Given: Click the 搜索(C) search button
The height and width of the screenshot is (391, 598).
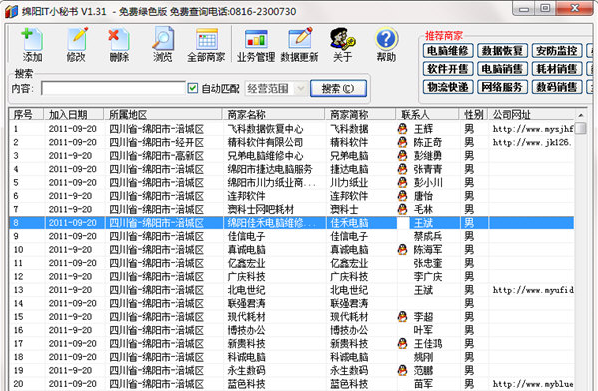Looking at the screenshot, I should (338, 88).
